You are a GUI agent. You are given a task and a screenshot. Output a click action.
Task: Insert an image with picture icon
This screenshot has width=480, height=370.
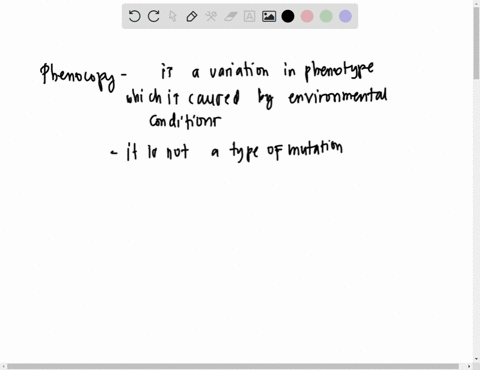point(269,16)
